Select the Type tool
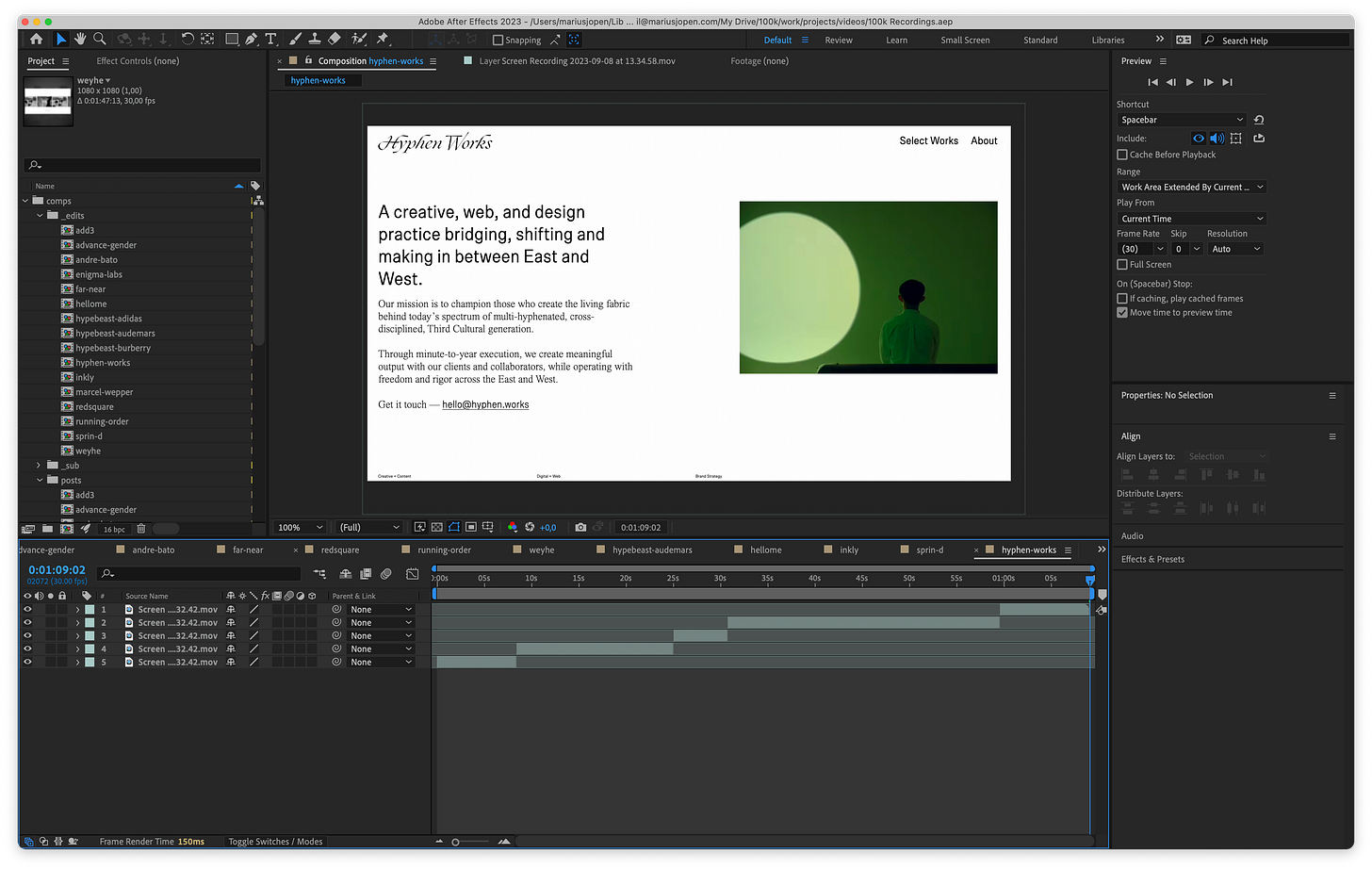 (x=270, y=39)
